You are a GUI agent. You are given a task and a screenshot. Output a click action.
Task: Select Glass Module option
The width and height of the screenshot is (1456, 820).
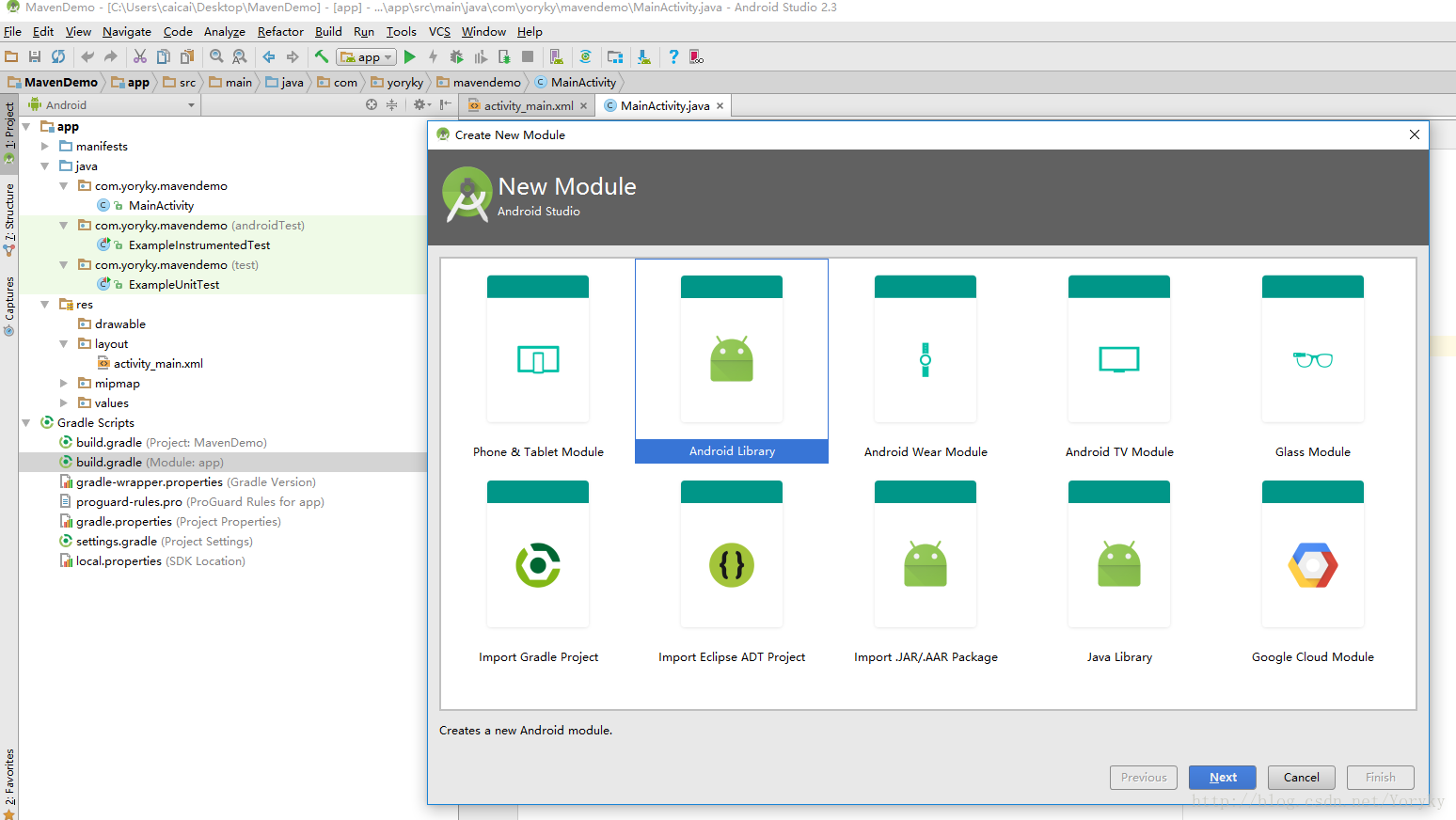(1313, 361)
